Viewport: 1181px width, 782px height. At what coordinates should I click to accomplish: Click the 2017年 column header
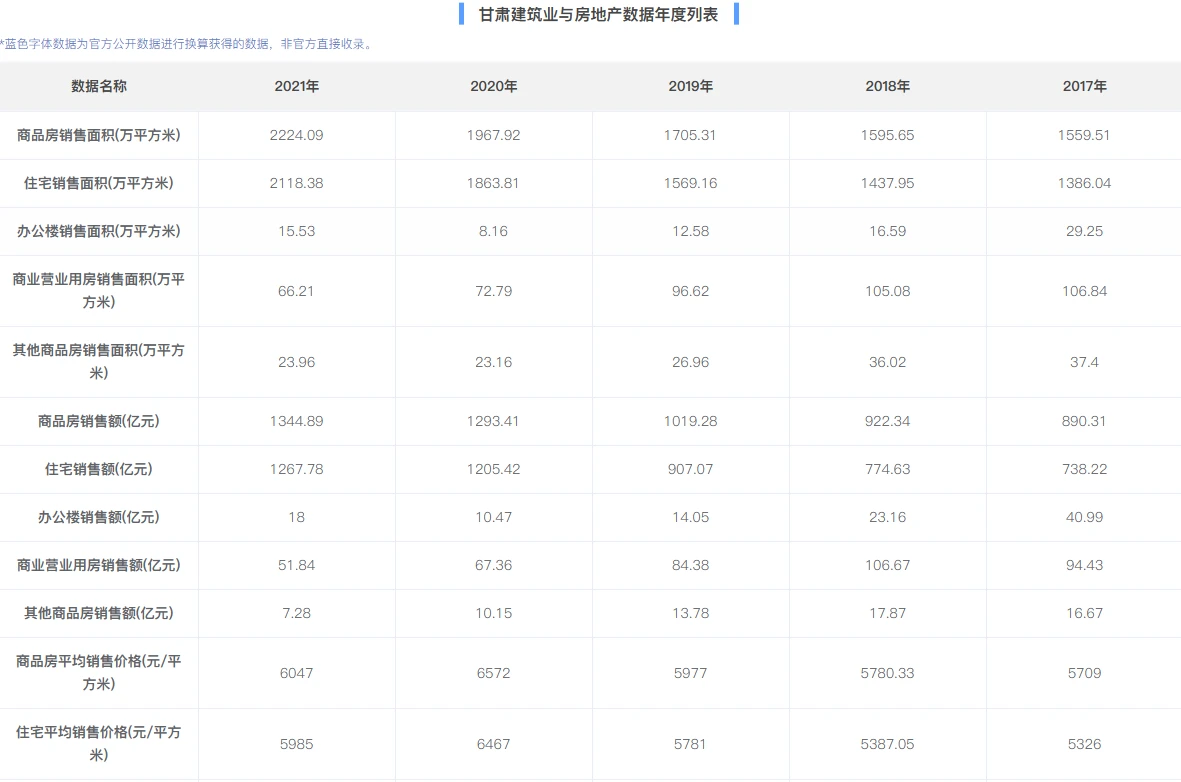point(1085,87)
